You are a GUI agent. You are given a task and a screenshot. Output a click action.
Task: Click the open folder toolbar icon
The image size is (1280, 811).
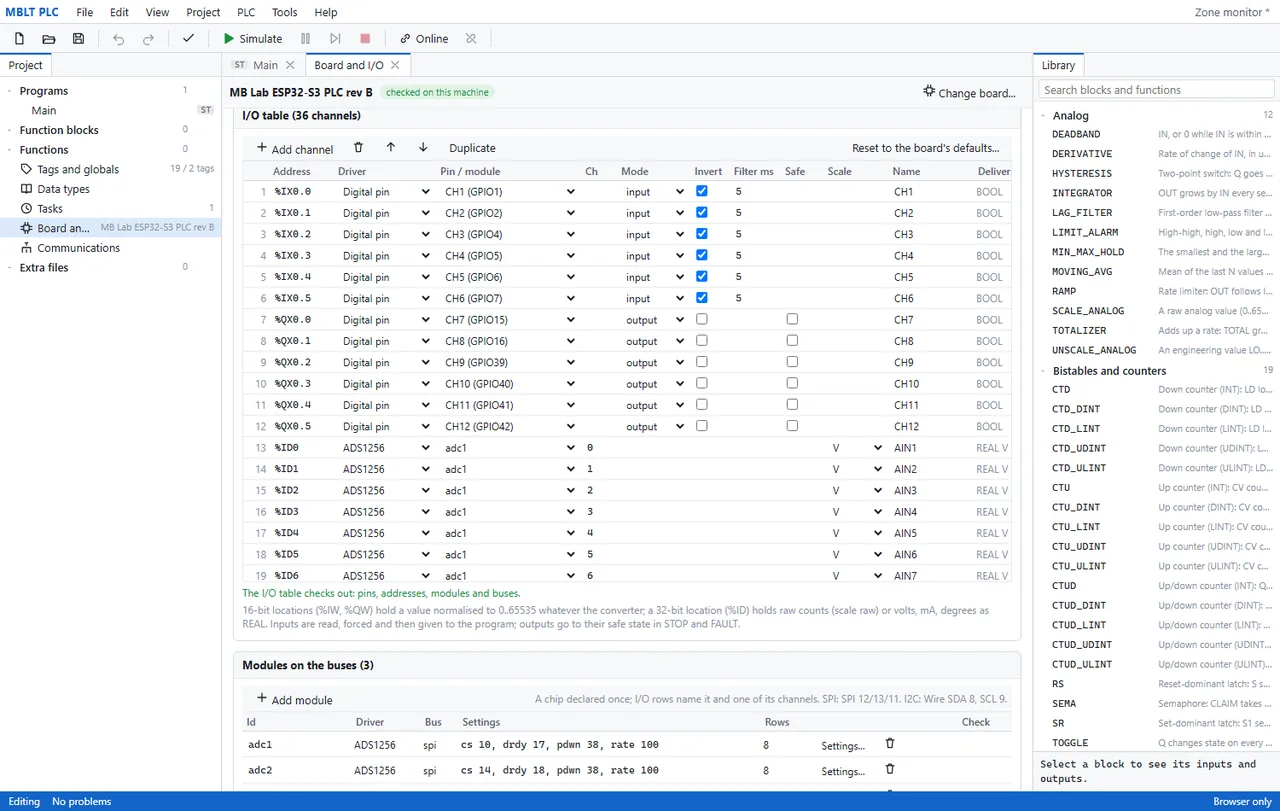pyautogui.click(x=49, y=39)
